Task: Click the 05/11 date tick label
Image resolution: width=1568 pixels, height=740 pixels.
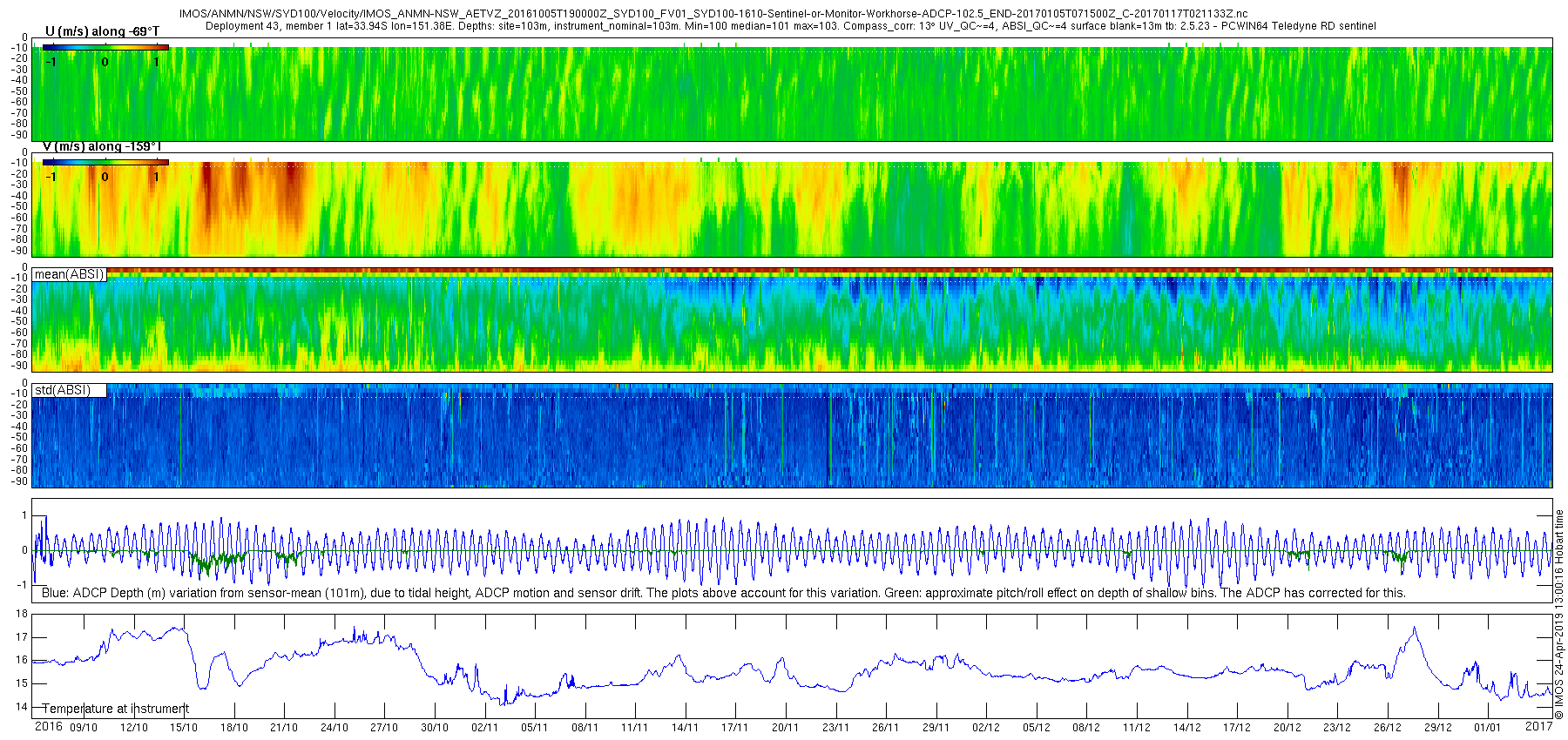Action: [535, 728]
